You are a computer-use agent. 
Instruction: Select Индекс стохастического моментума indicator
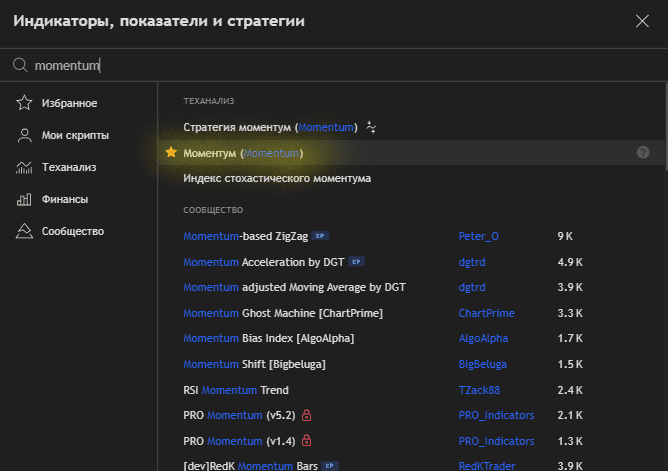pos(277,178)
